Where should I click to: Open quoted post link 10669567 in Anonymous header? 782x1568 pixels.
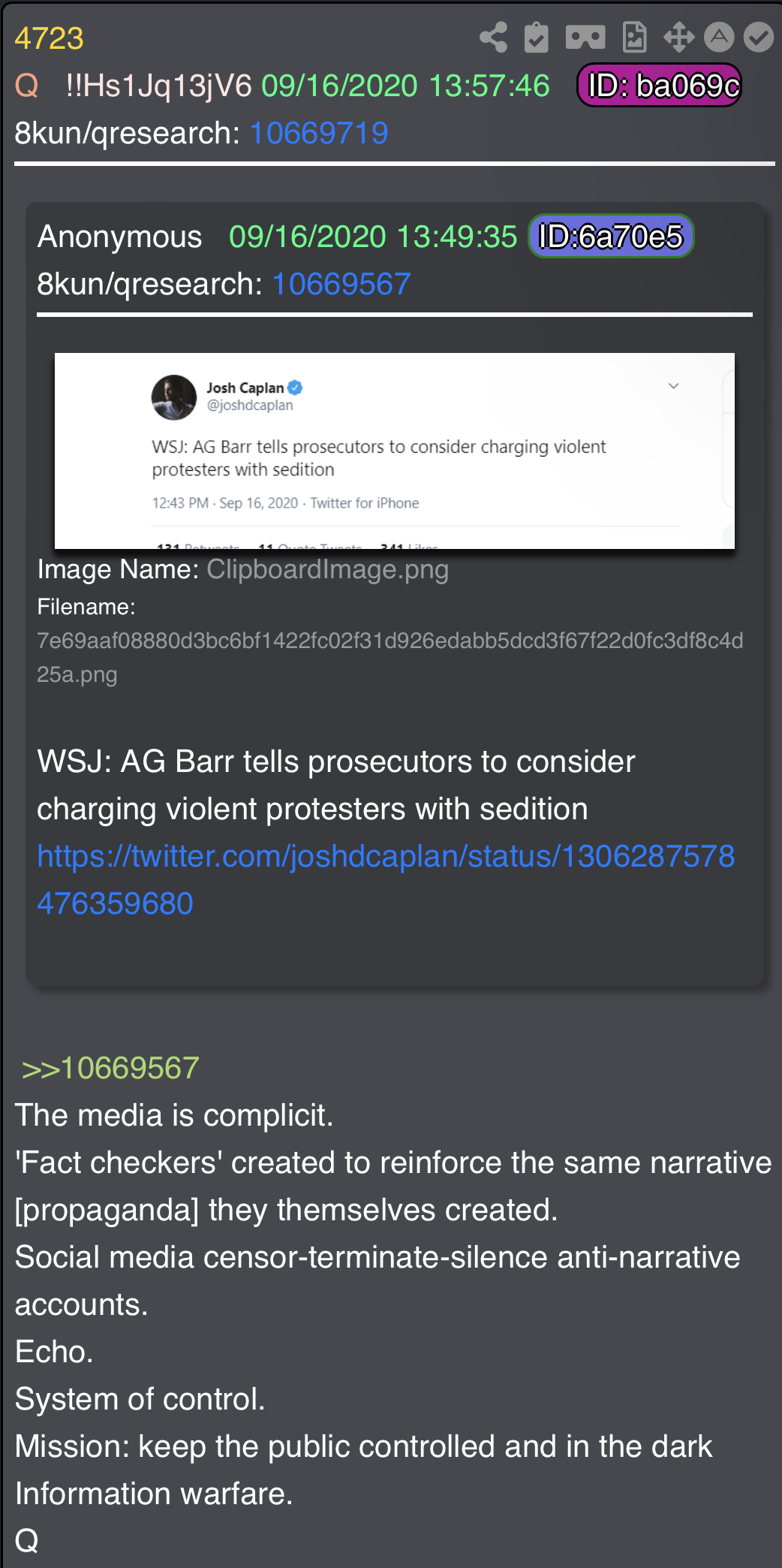coord(341,284)
